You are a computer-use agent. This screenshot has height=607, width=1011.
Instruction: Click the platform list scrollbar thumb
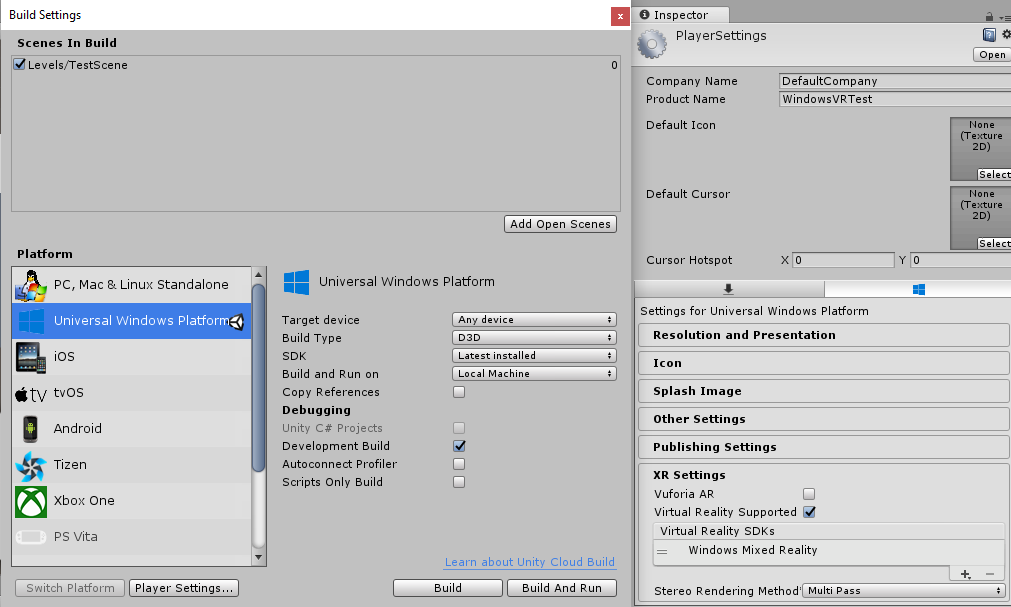pos(259,377)
